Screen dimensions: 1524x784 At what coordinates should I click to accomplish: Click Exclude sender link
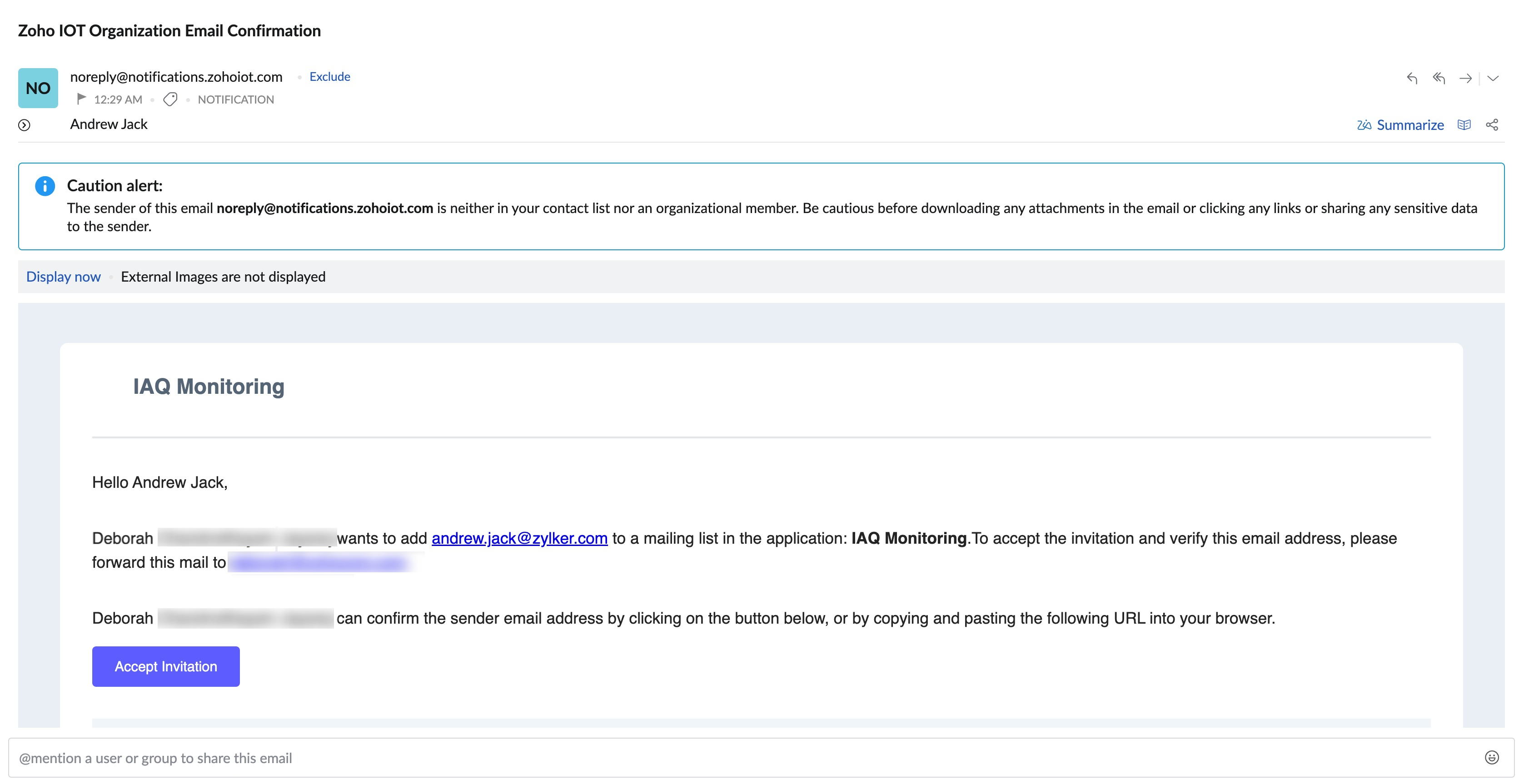(329, 77)
